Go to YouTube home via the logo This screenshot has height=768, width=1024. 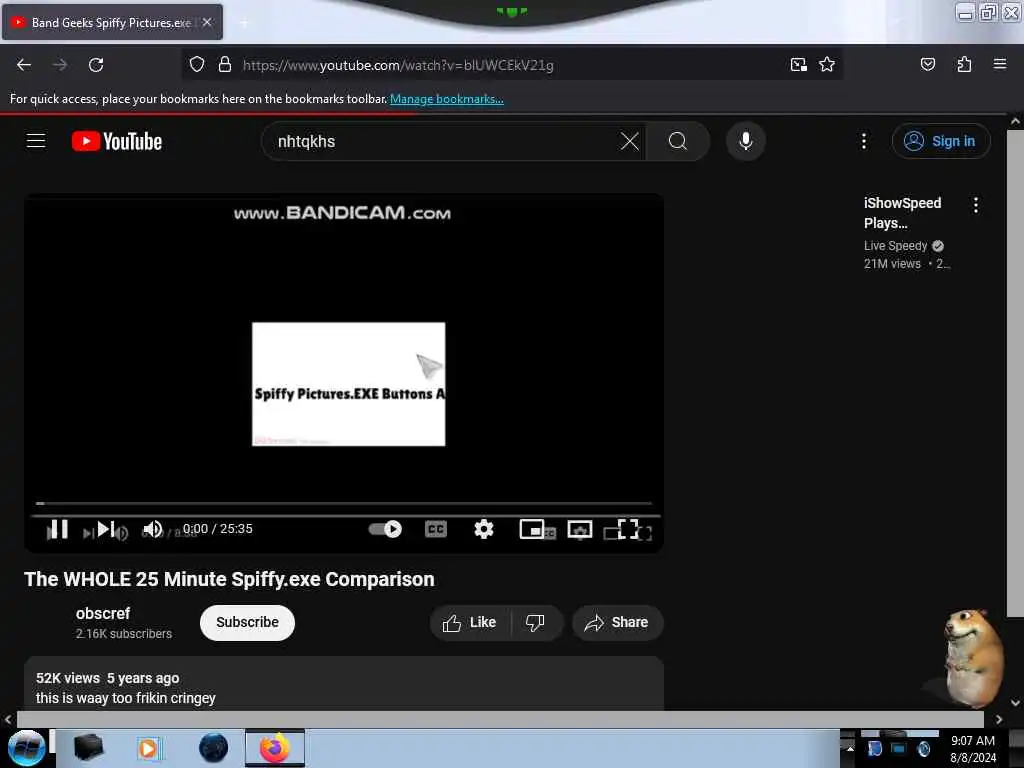(117, 141)
